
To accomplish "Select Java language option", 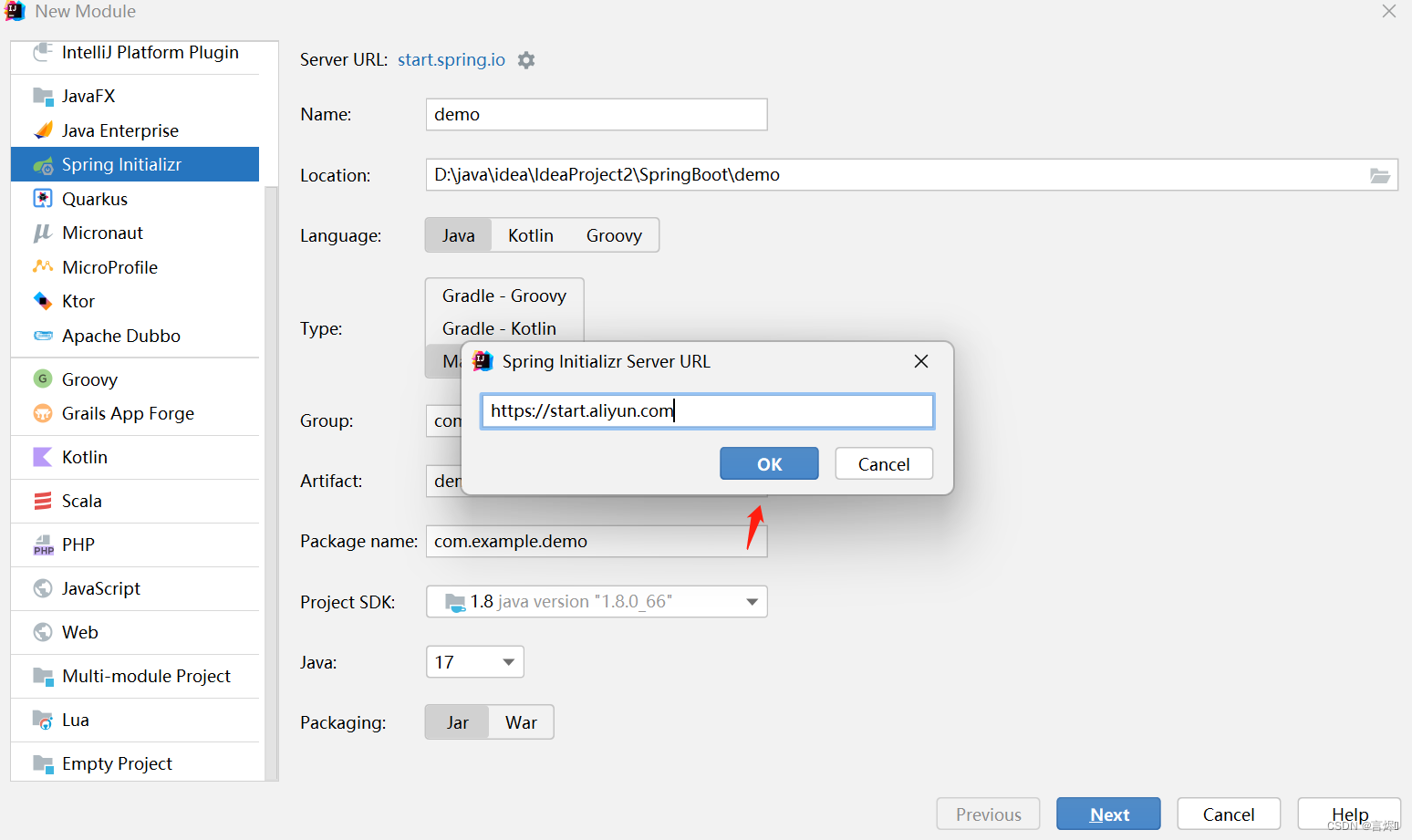I will point(459,235).
